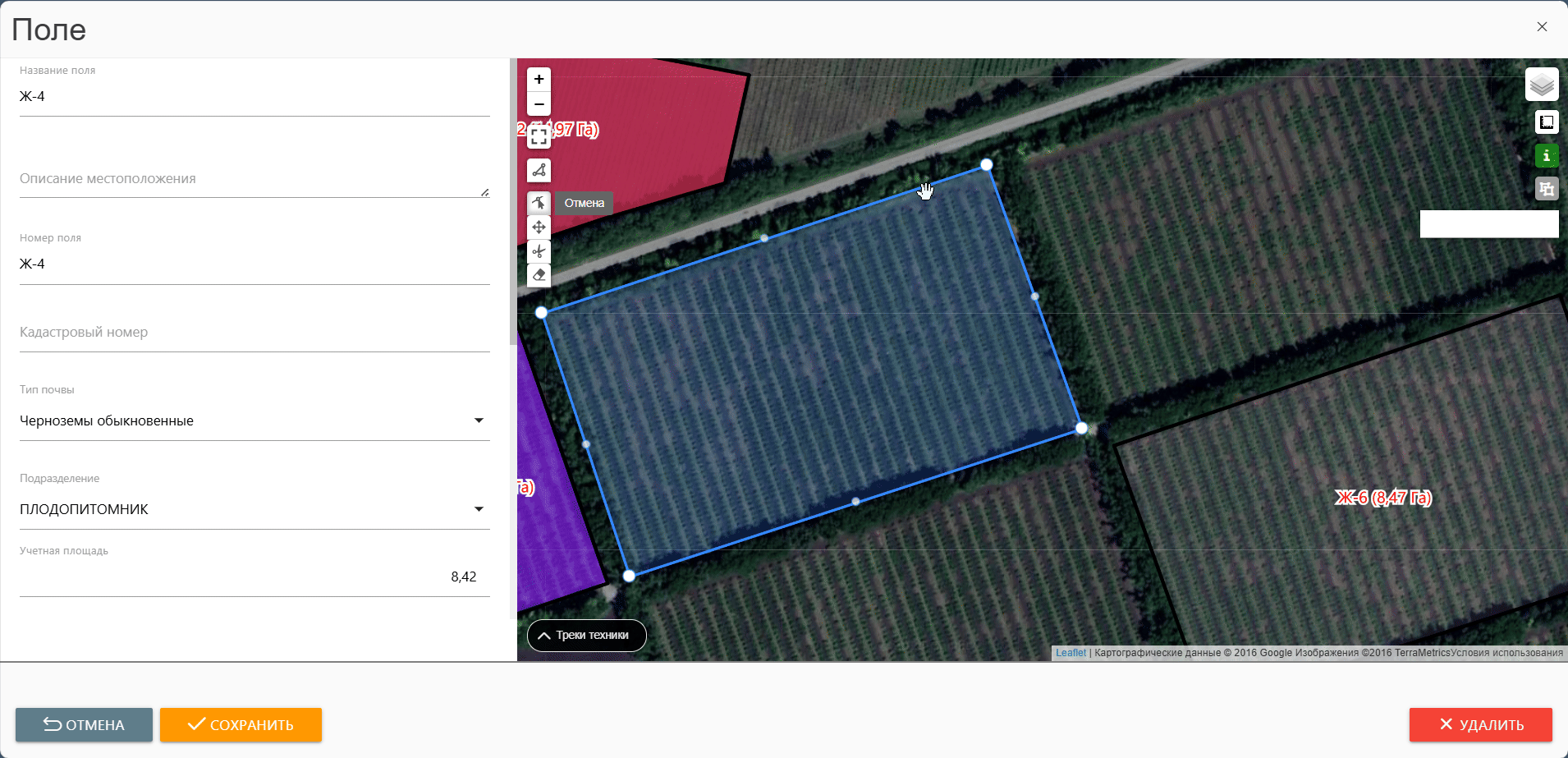Screen dimensions: 1568x758
Task: Select the eraser tool on the map
Action: (x=539, y=275)
